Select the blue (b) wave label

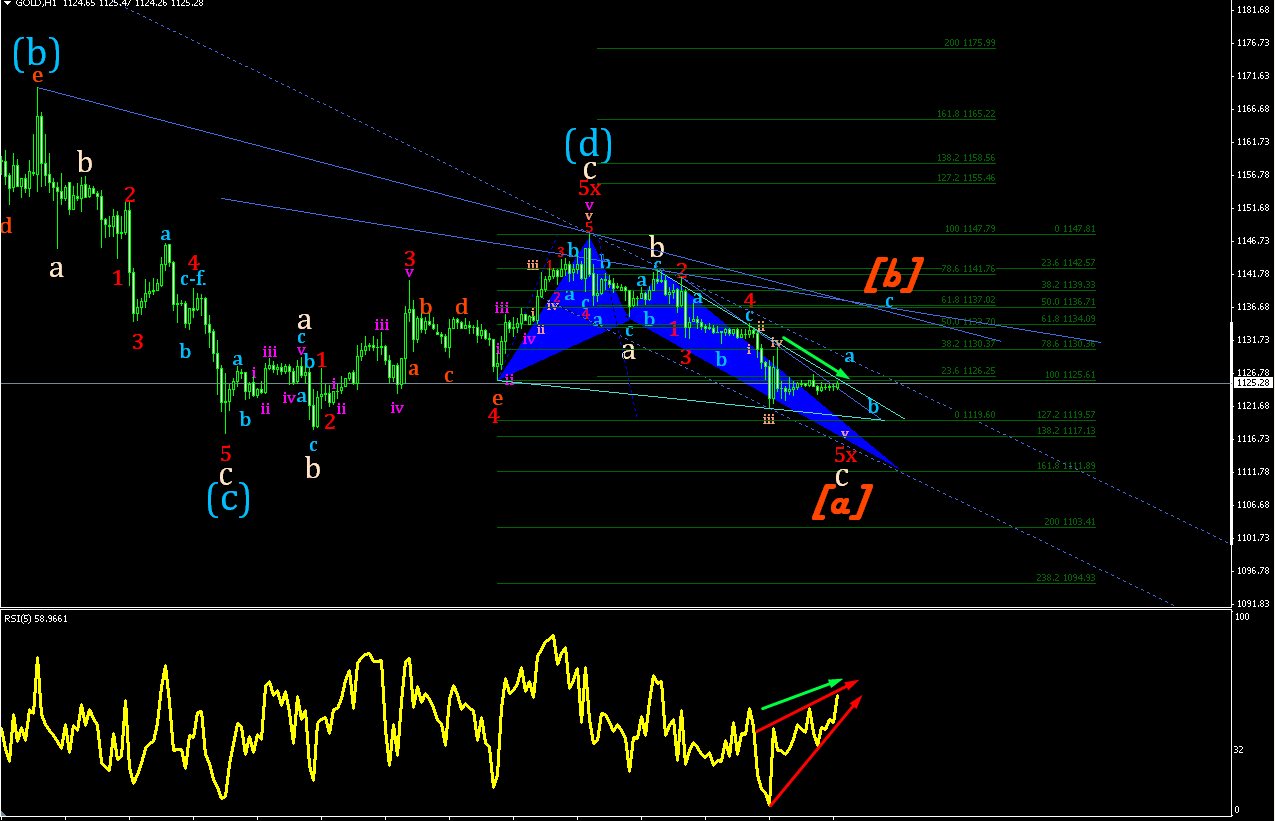(x=37, y=52)
